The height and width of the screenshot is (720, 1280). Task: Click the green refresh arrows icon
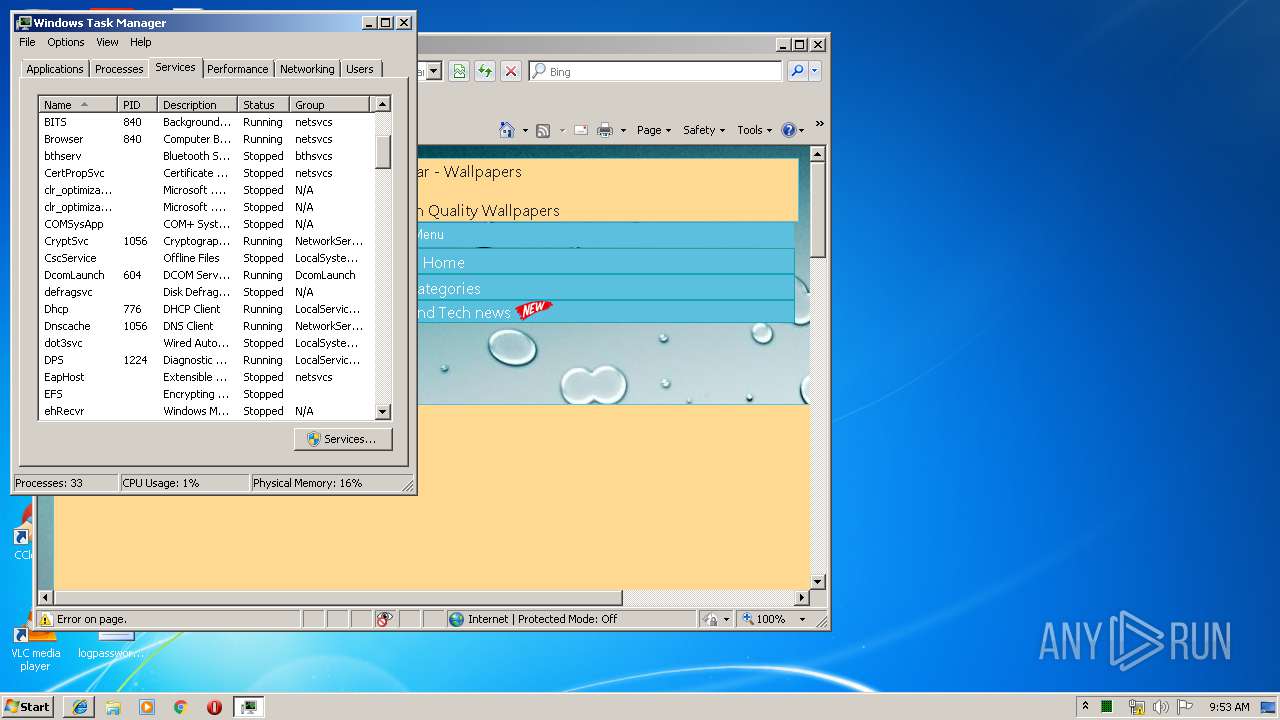(x=485, y=71)
